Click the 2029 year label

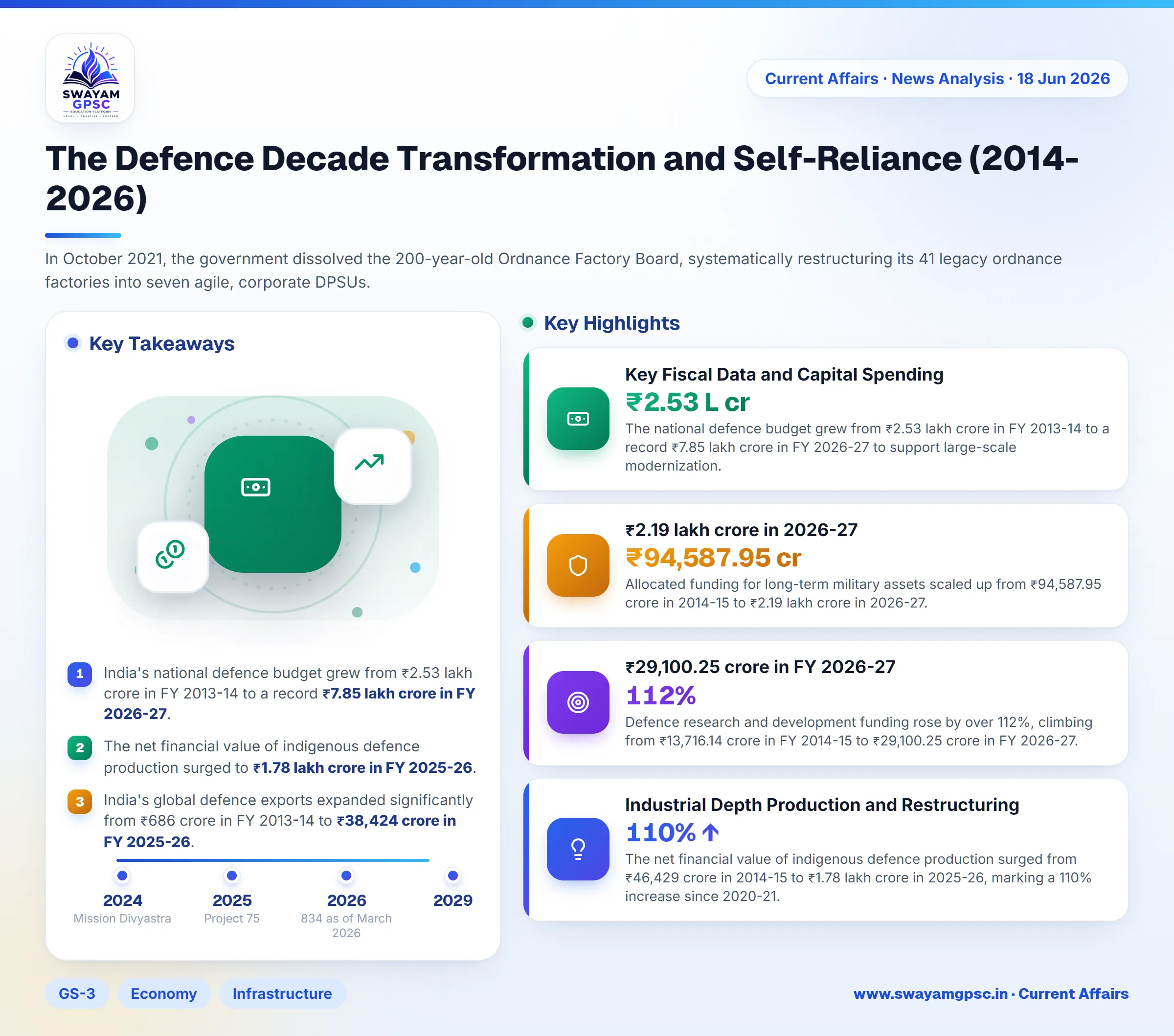pyautogui.click(x=453, y=901)
